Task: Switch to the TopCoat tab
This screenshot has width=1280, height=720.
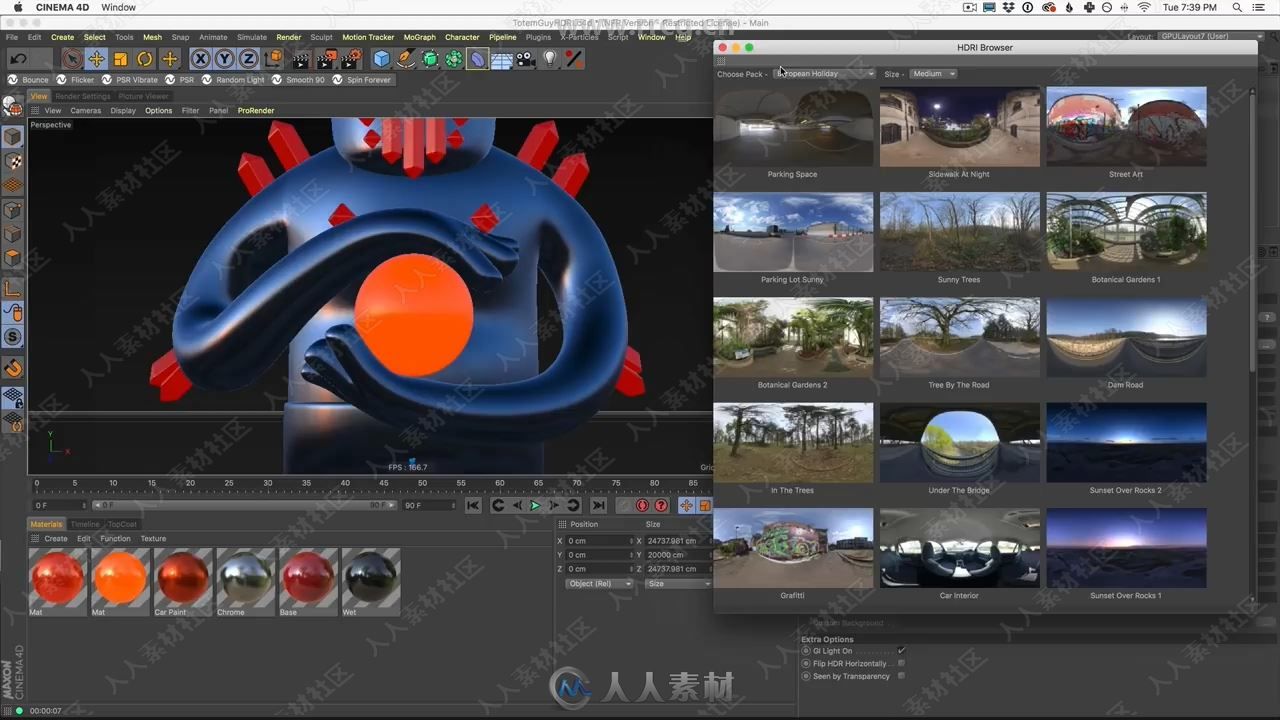Action: (x=122, y=524)
